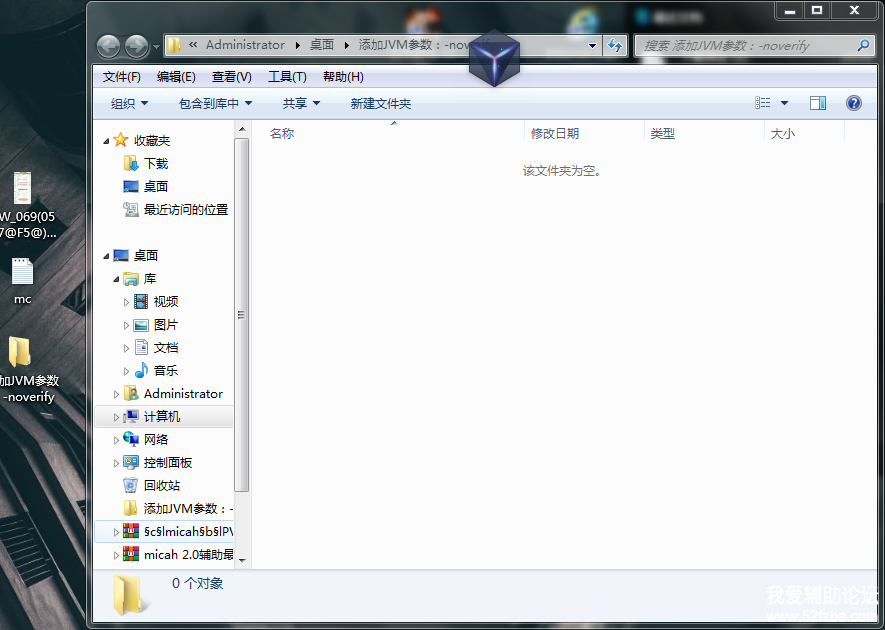Sort by the 大小 column header
This screenshot has width=885, height=630.
click(782, 134)
